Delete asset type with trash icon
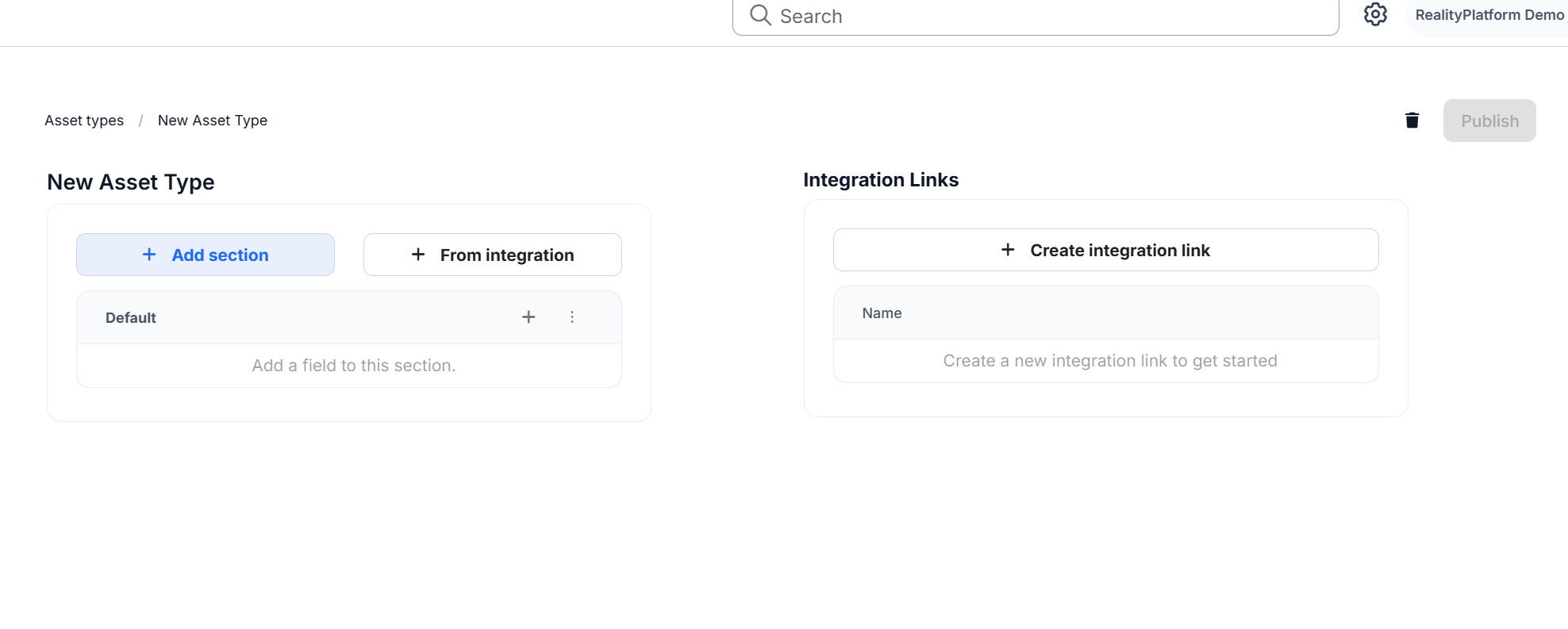Screen dimensions: 1568x629 tap(1412, 121)
